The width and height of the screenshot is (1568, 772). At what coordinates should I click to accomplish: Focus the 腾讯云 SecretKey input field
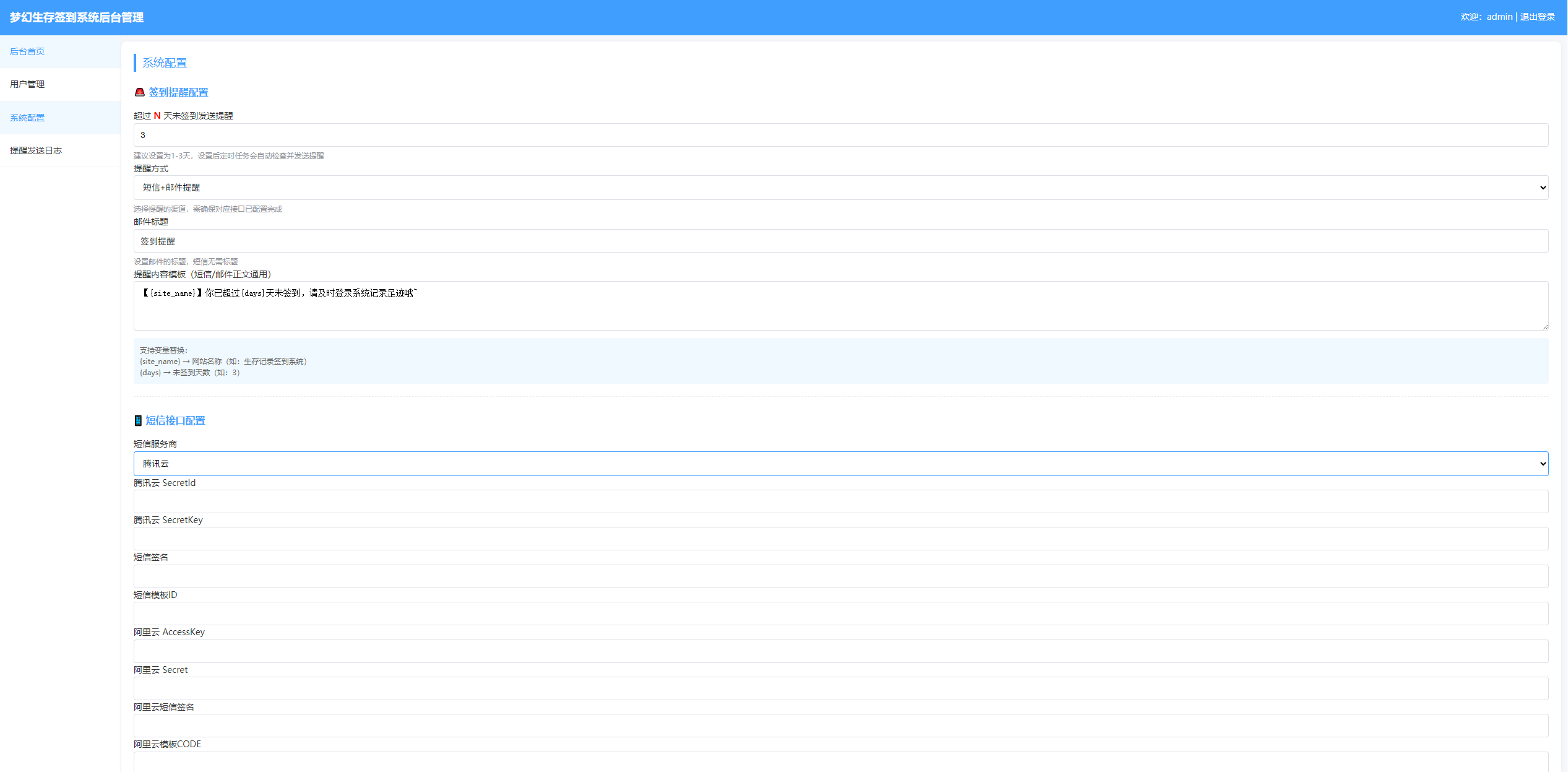click(x=840, y=539)
